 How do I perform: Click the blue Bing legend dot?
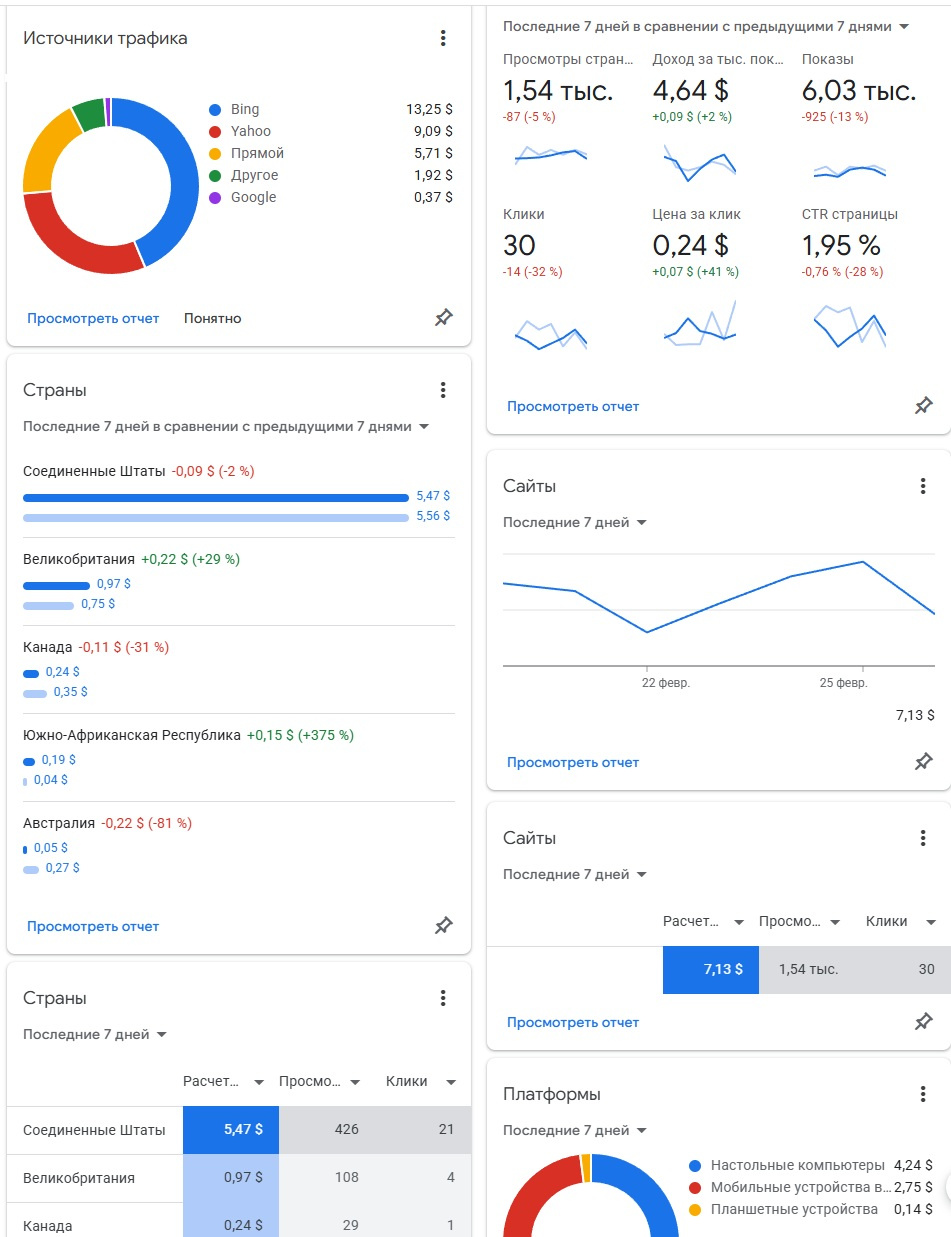pos(215,109)
